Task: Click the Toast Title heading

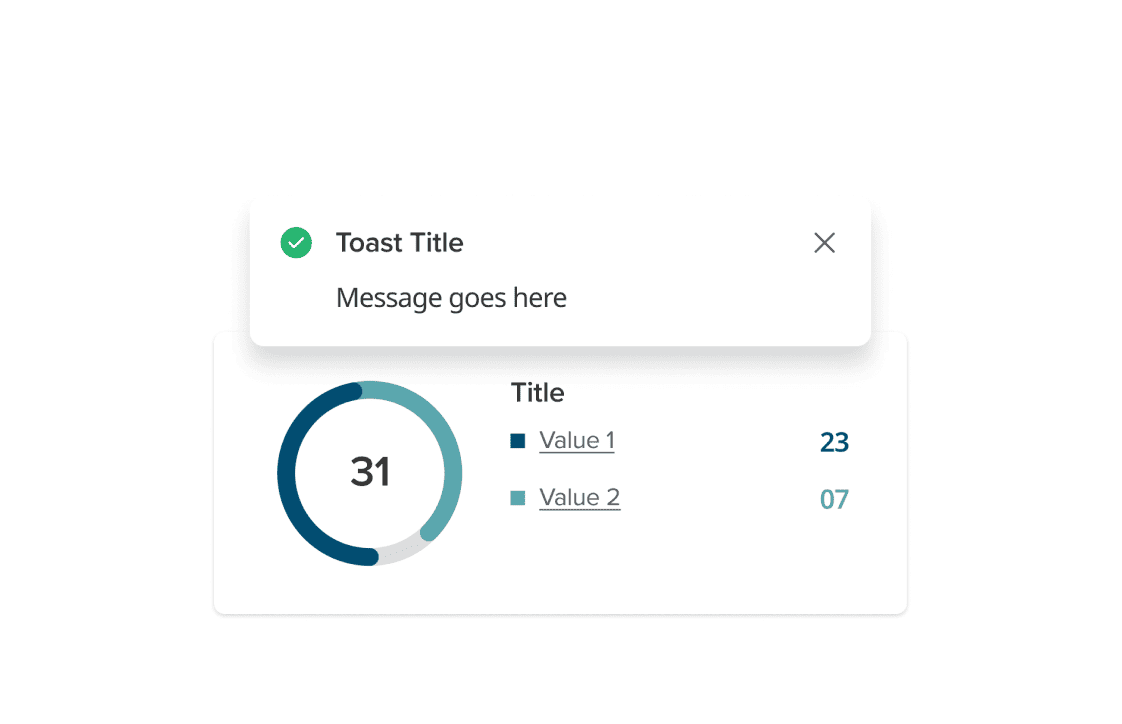Action: pos(399,243)
